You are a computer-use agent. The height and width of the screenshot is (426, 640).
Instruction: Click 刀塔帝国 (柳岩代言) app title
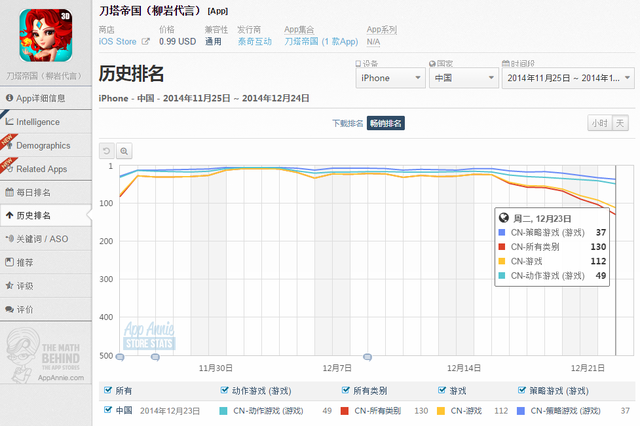[151, 11]
